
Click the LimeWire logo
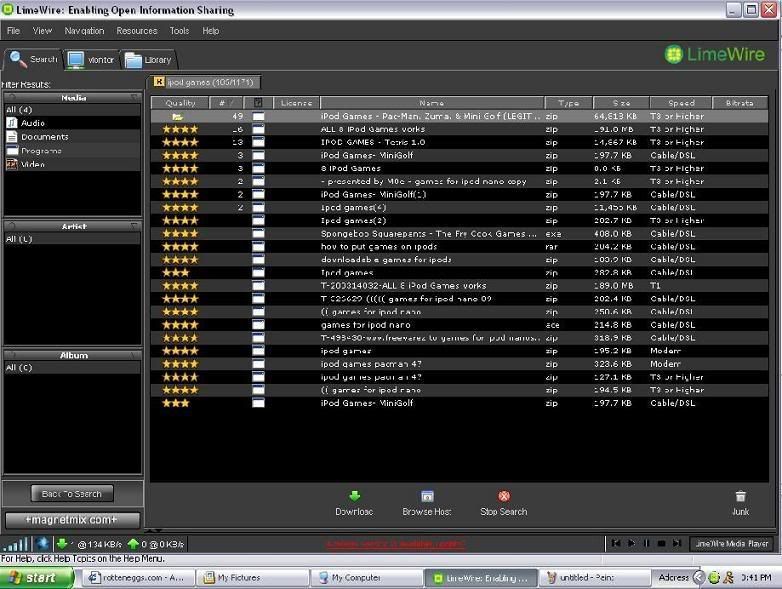(714, 54)
